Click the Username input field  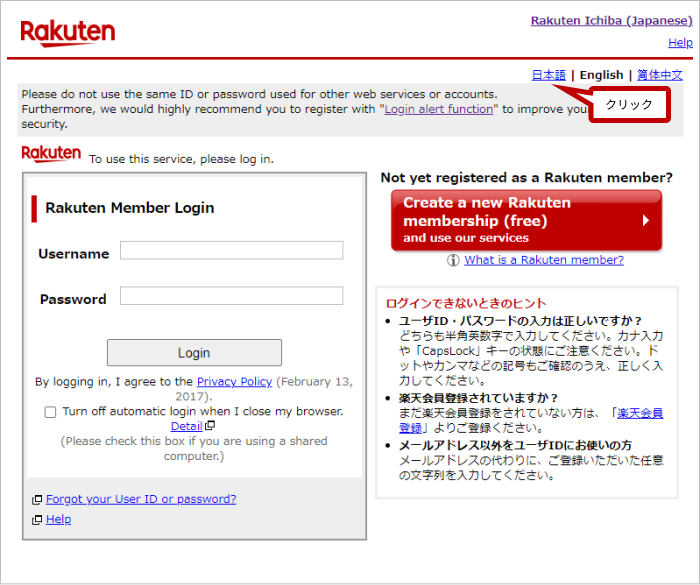pyautogui.click(x=232, y=250)
